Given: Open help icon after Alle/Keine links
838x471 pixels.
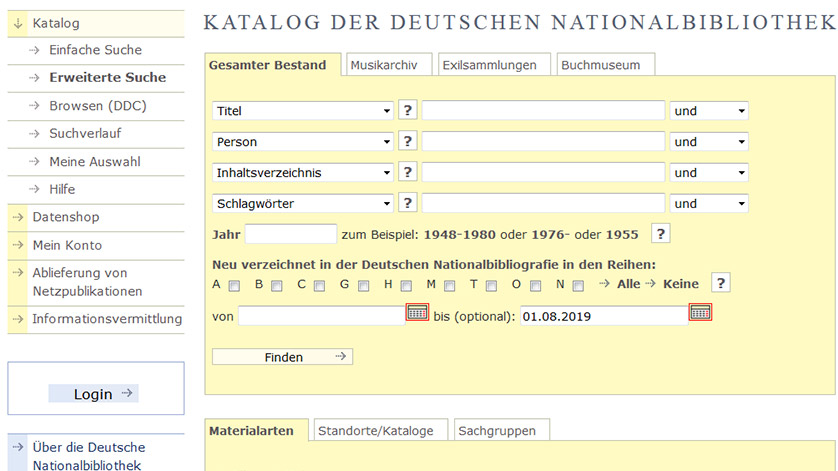Looking at the screenshot, I should point(720,284).
